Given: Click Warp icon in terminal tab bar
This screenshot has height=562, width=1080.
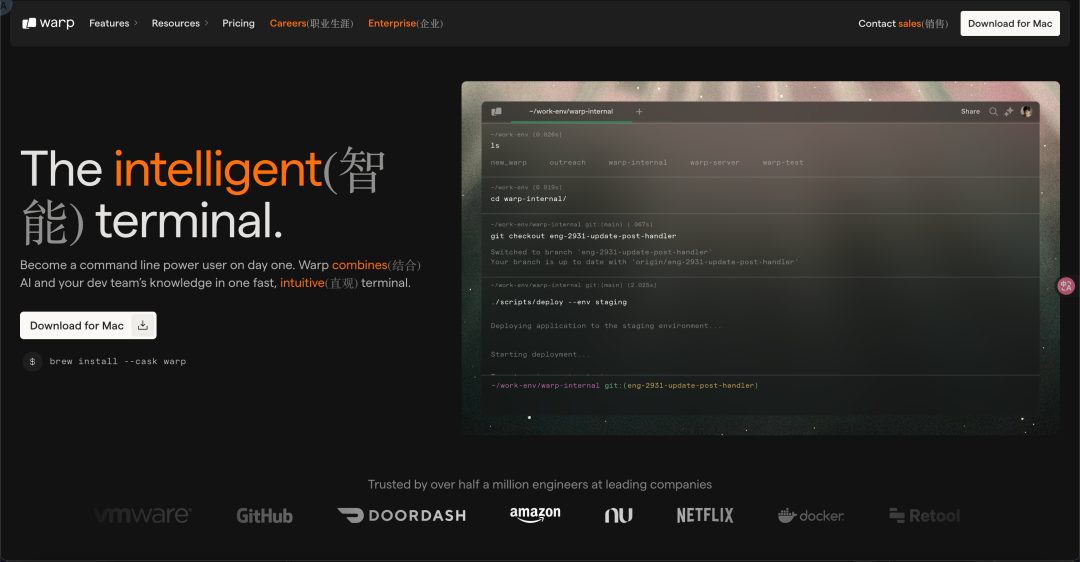Looking at the screenshot, I should [496, 112].
